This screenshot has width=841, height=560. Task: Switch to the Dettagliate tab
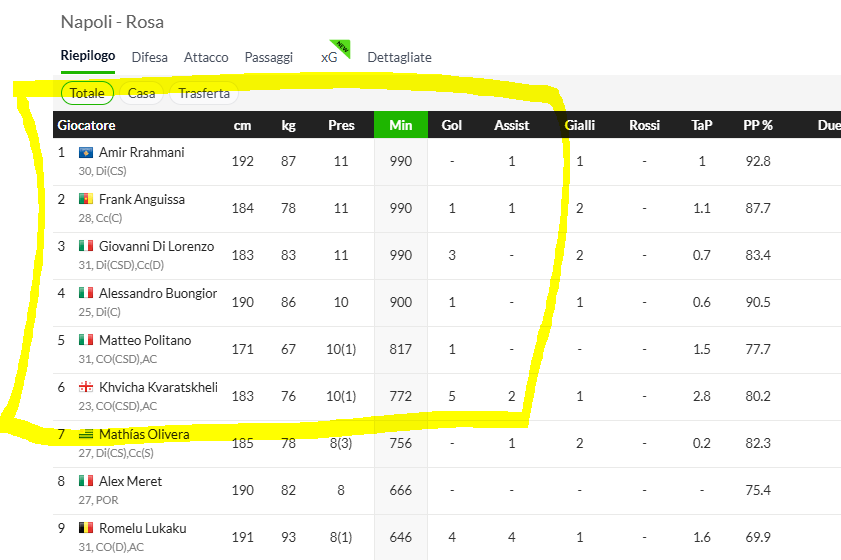(x=400, y=57)
